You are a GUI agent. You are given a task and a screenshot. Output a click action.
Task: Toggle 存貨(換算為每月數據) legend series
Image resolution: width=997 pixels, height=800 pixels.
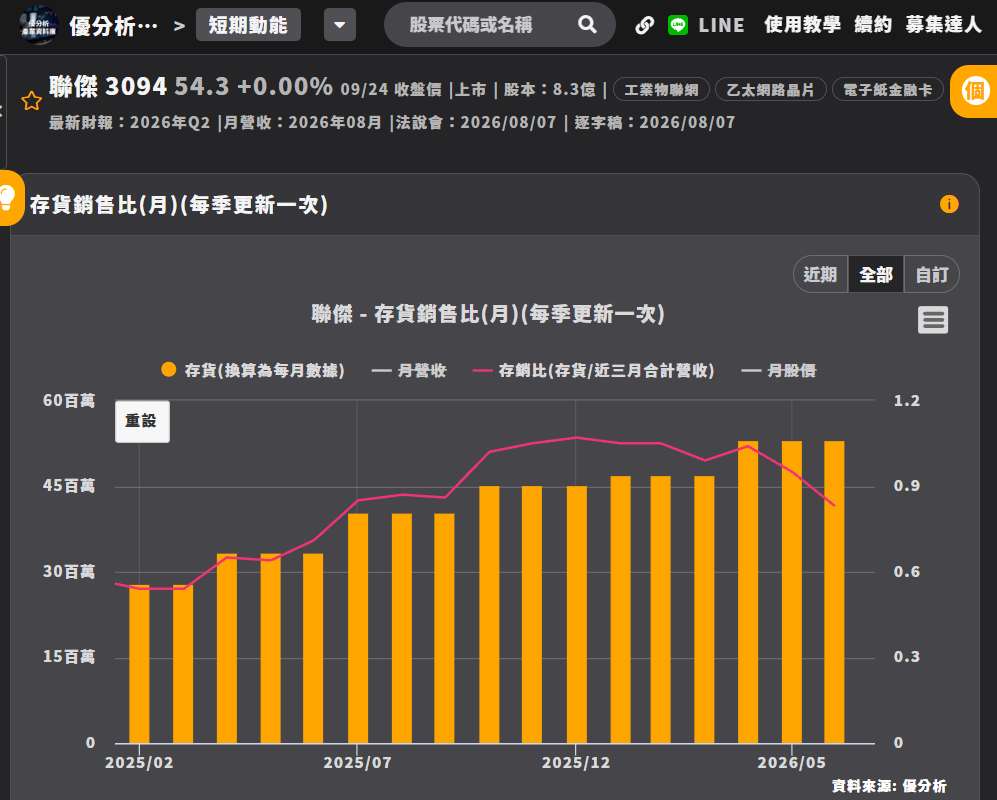(x=252, y=370)
